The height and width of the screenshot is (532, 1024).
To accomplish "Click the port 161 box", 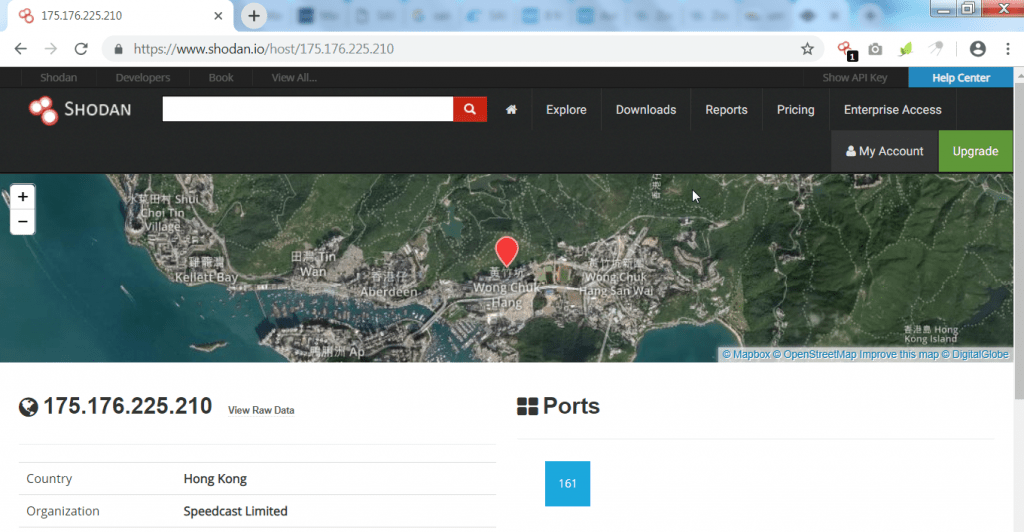I will (568, 484).
